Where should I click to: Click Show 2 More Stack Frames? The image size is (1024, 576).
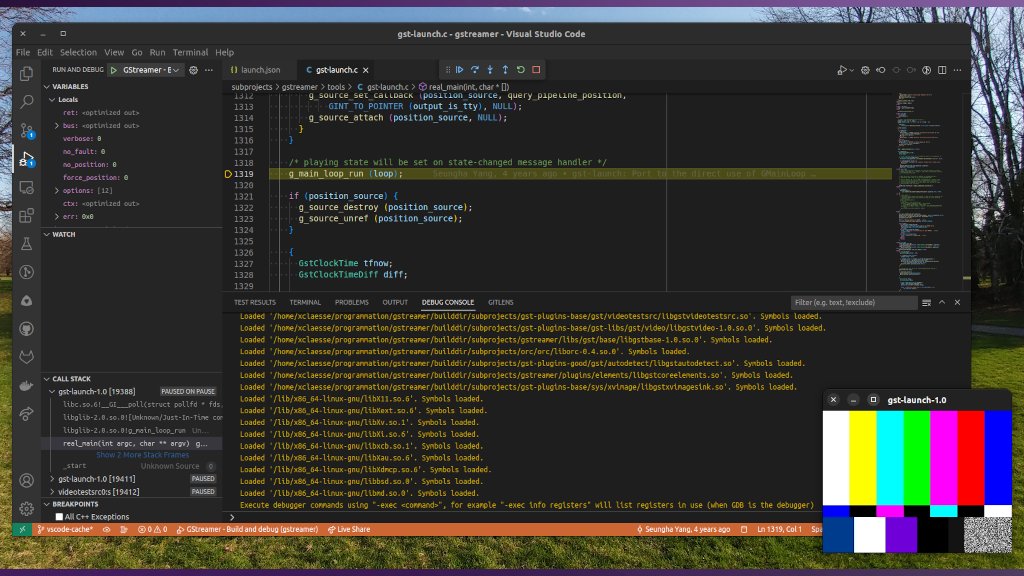[x=142, y=455]
